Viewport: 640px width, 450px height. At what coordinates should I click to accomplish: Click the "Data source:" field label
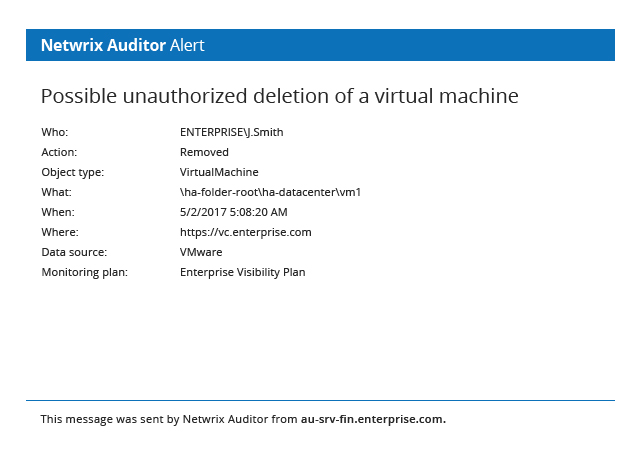click(74, 252)
